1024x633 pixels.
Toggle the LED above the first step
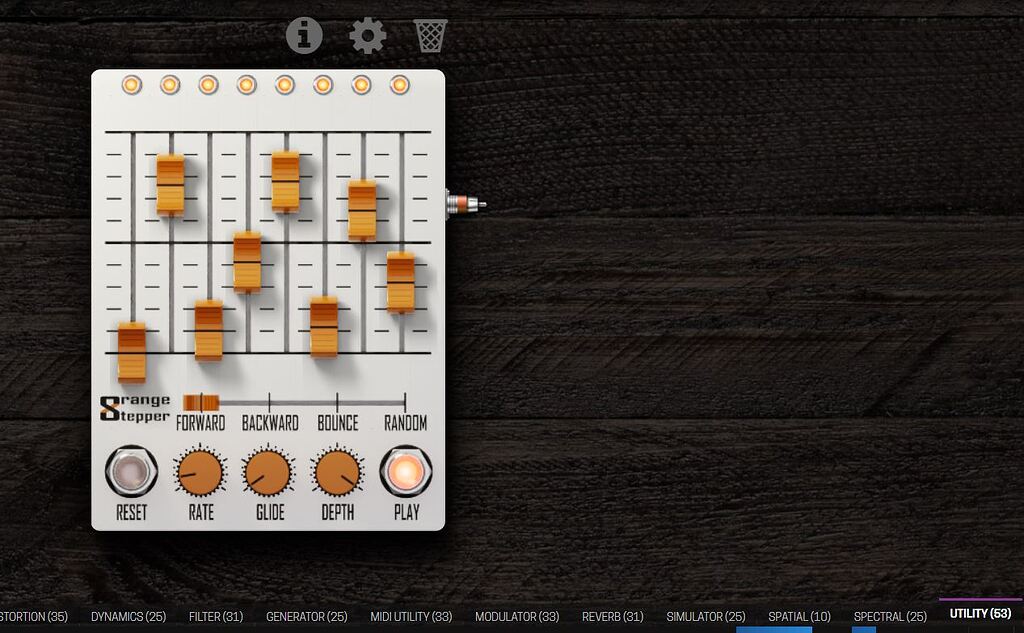tap(130, 86)
